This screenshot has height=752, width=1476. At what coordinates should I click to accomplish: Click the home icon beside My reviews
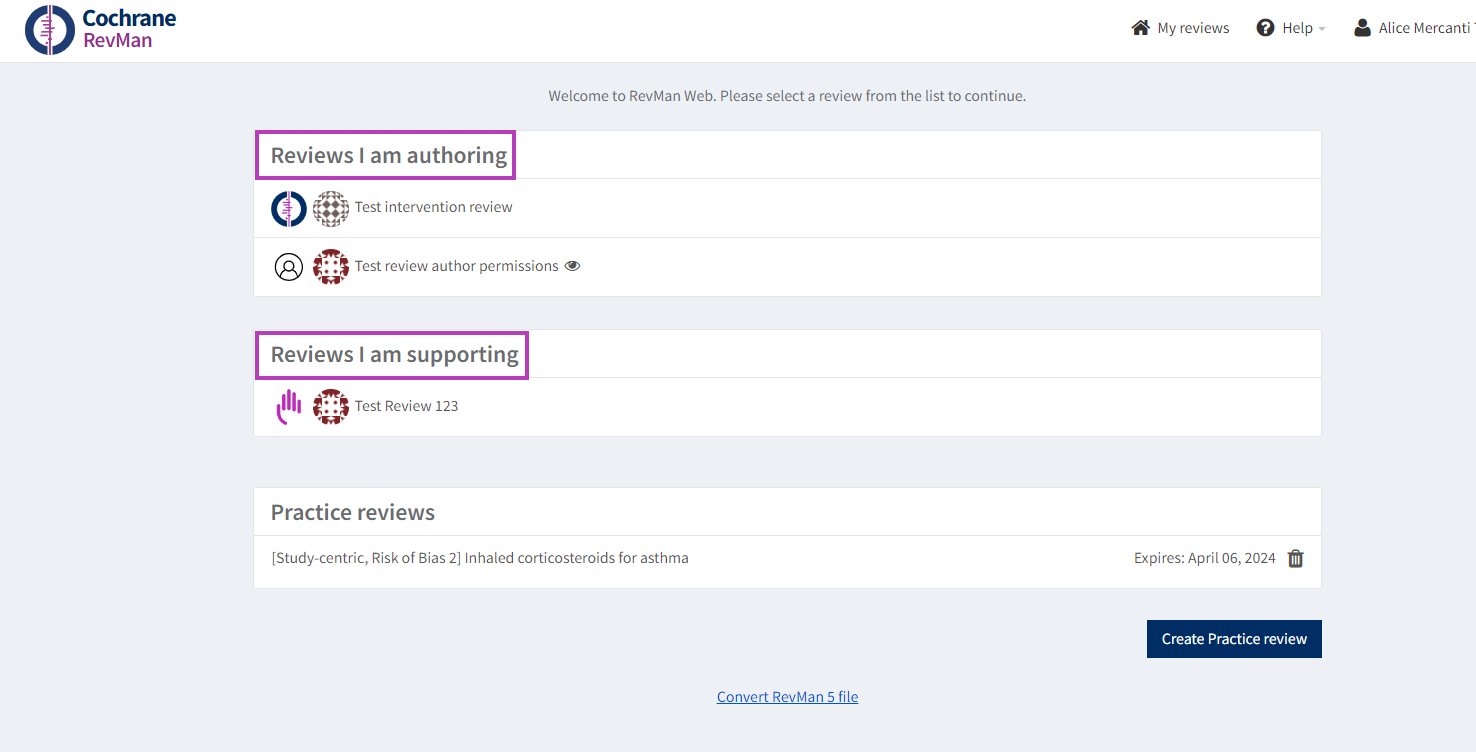click(1140, 28)
